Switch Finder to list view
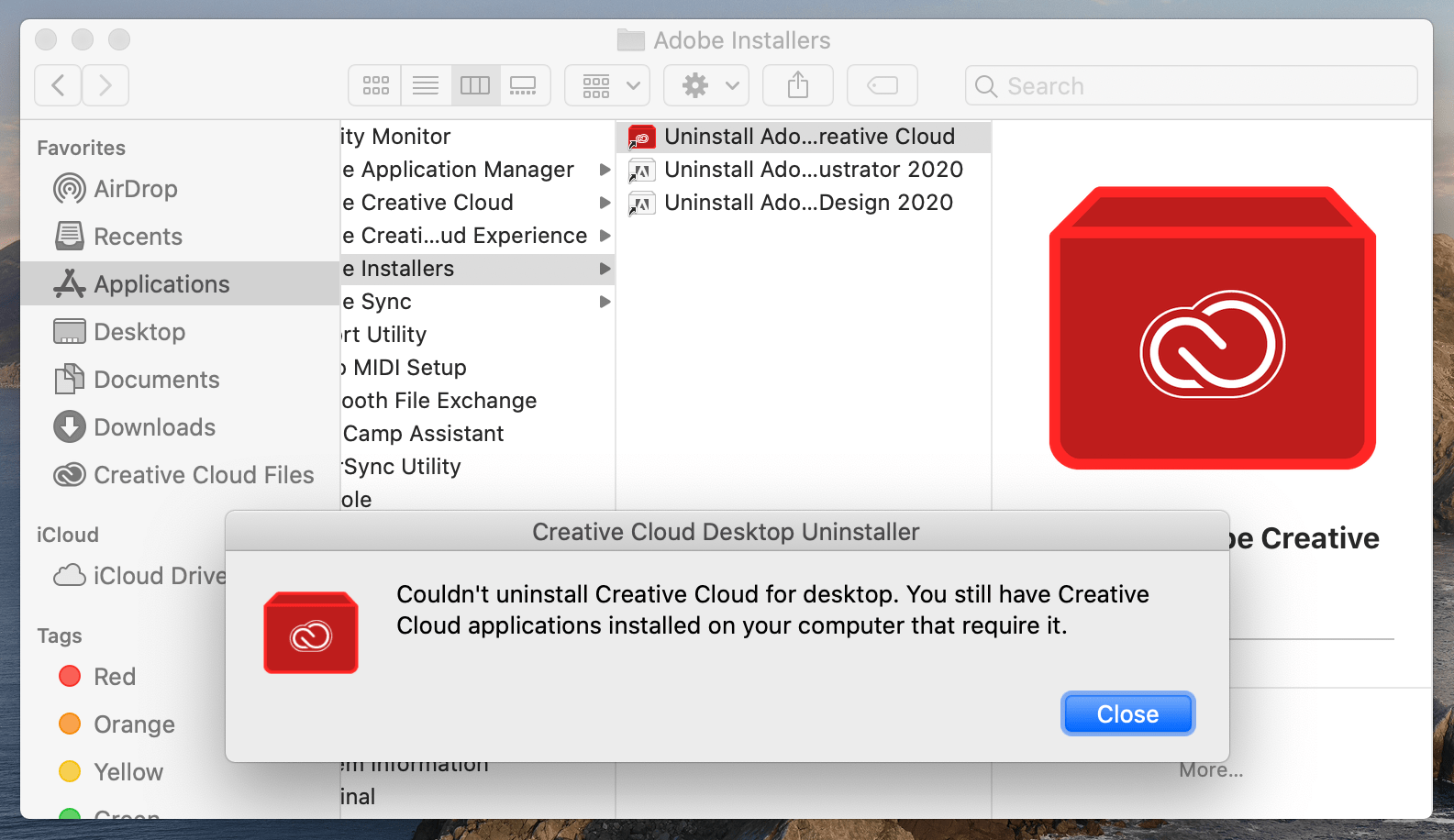 pos(426,85)
